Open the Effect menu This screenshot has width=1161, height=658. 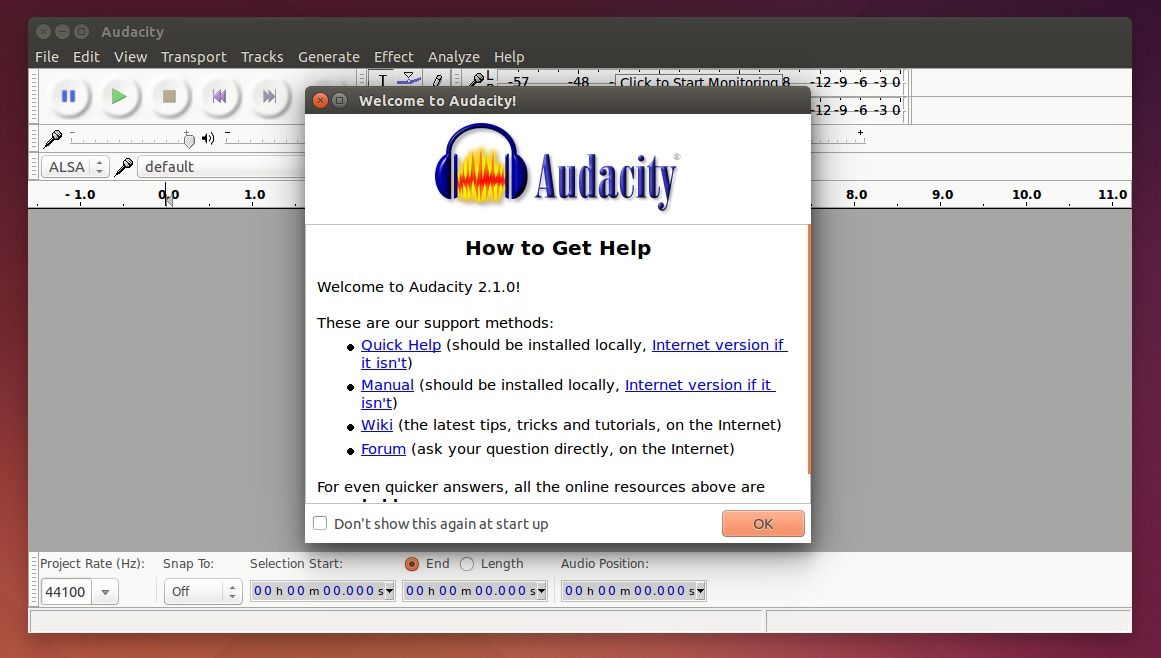(393, 57)
